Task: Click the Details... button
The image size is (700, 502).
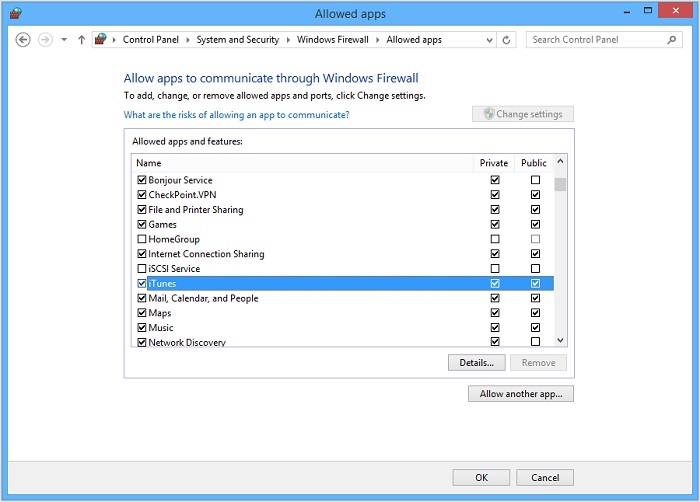Action: 476,363
